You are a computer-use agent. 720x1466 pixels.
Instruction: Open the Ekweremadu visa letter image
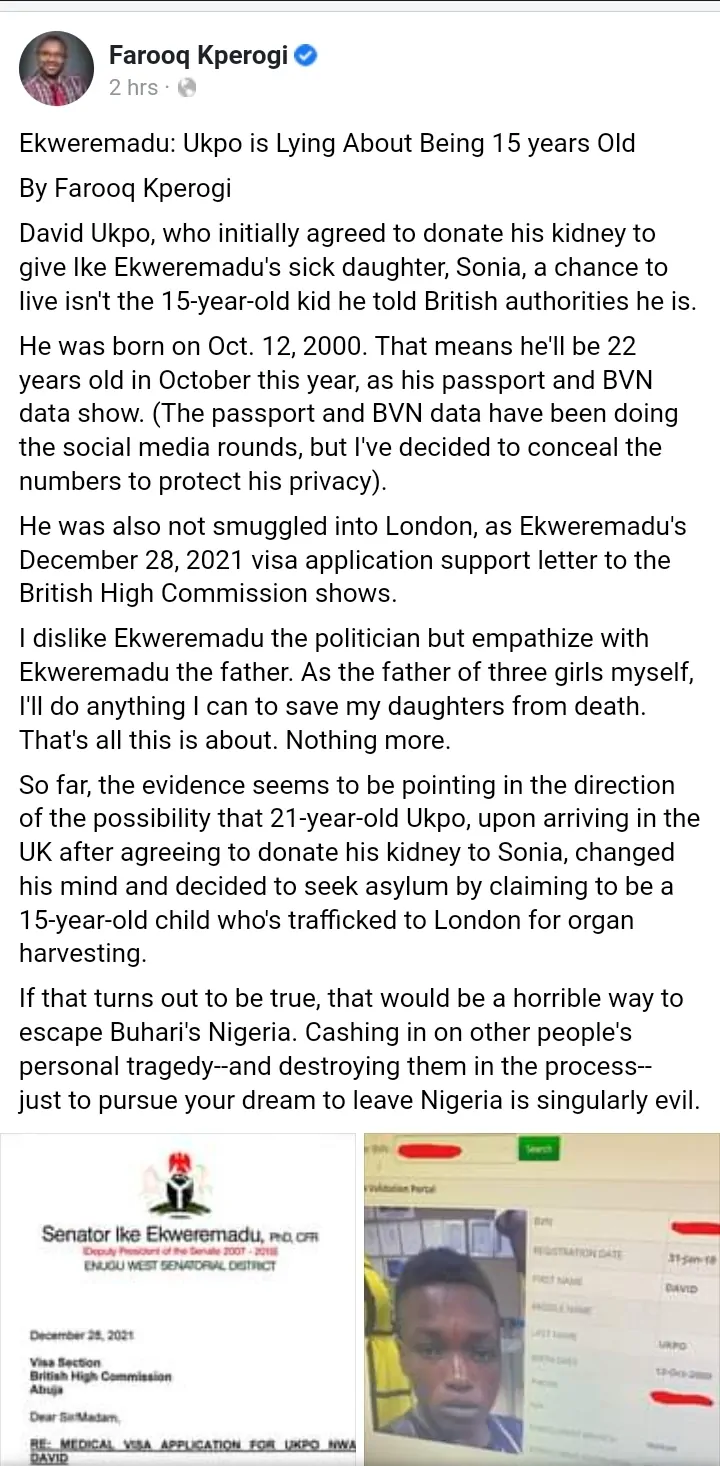178,1298
